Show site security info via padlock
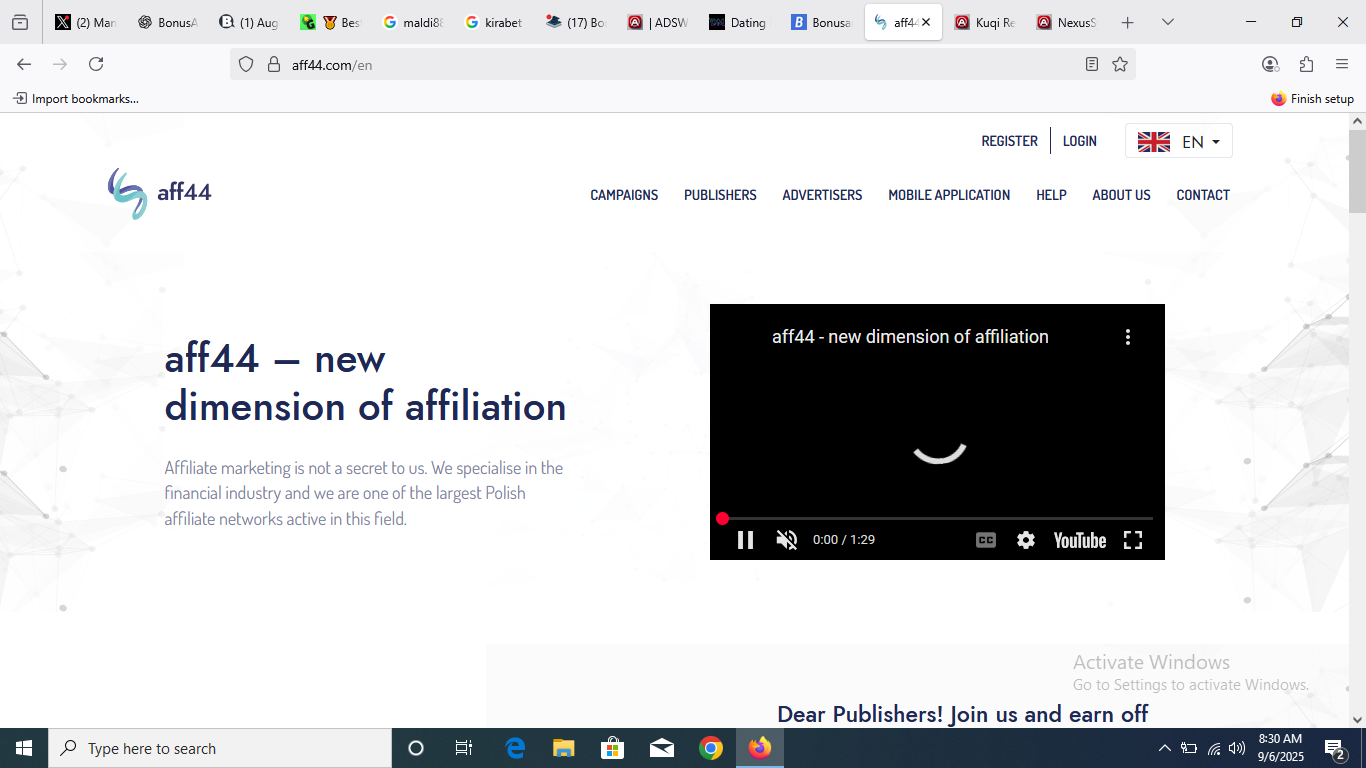 (273, 64)
